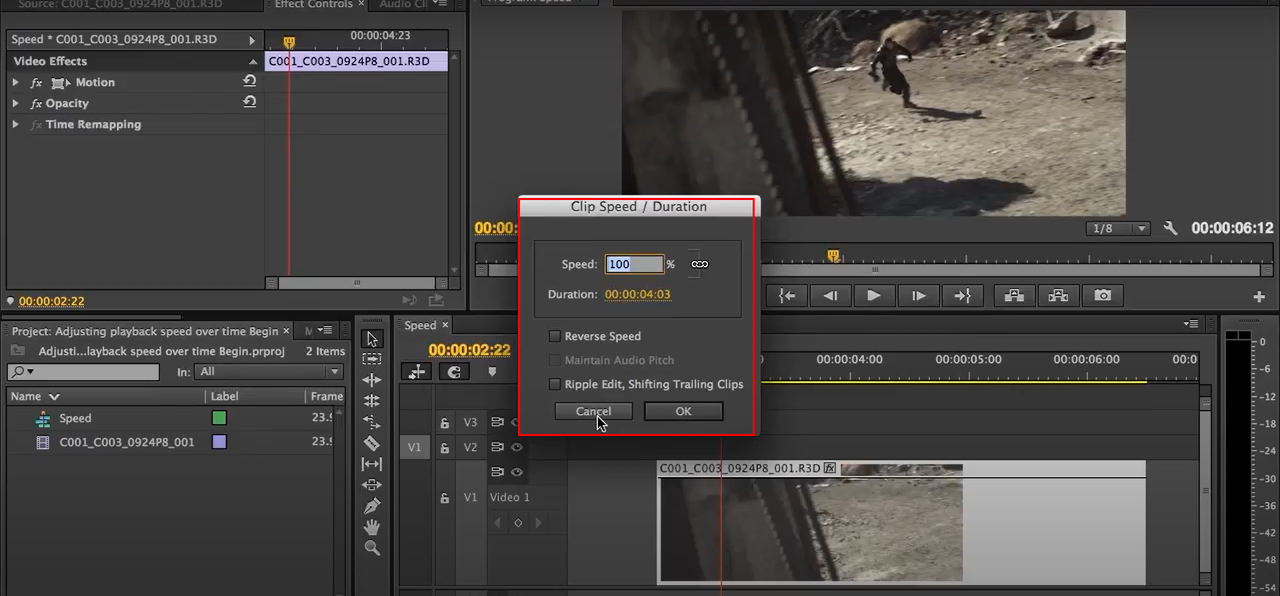Open program monitor wrench settings
This screenshot has height=596, width=1280.
[1171, 228]
